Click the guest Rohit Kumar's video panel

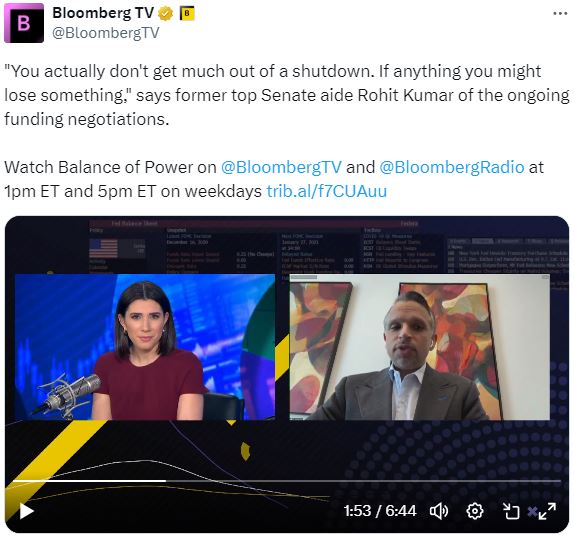(420, 347)
